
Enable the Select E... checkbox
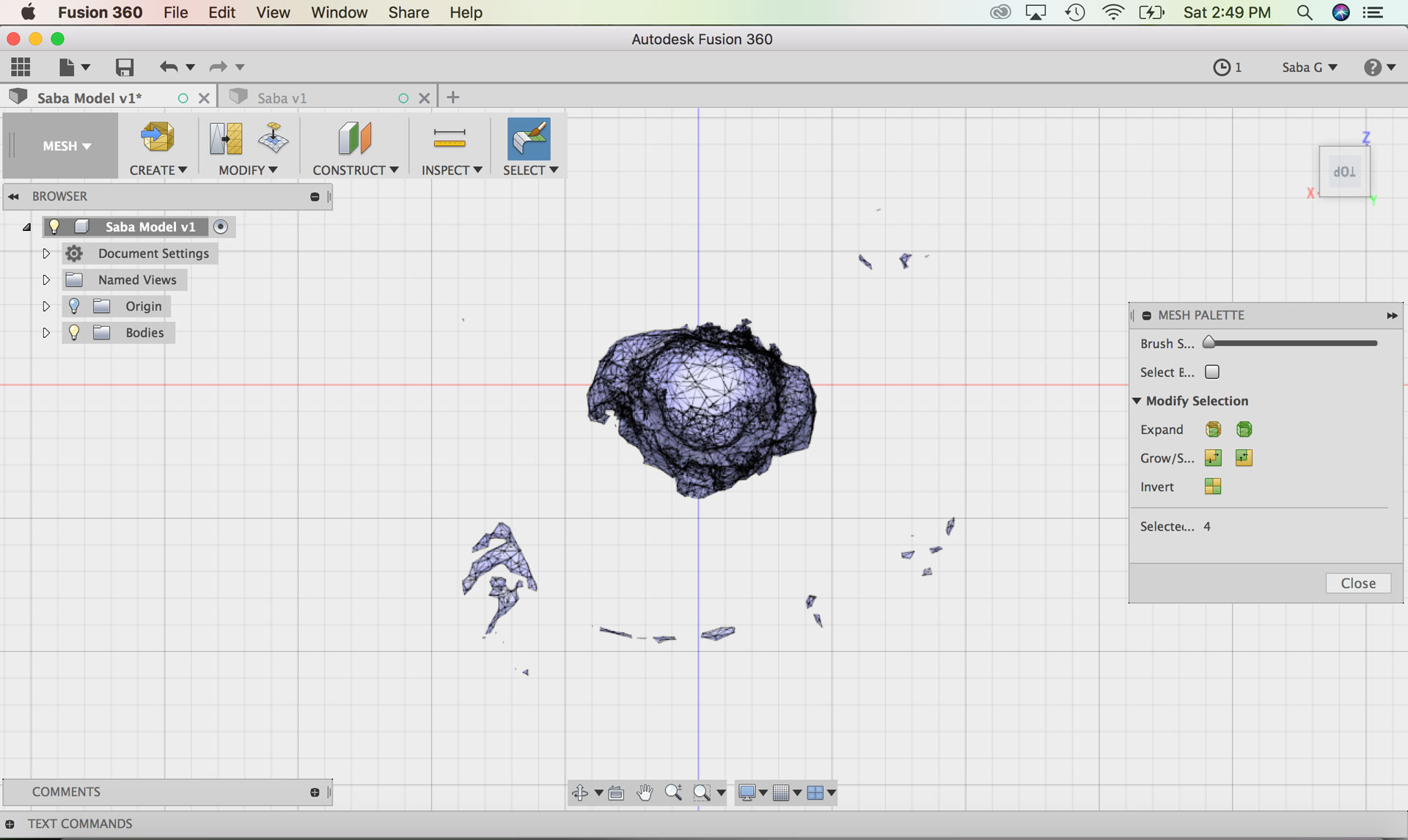(x=1212, y=372)
